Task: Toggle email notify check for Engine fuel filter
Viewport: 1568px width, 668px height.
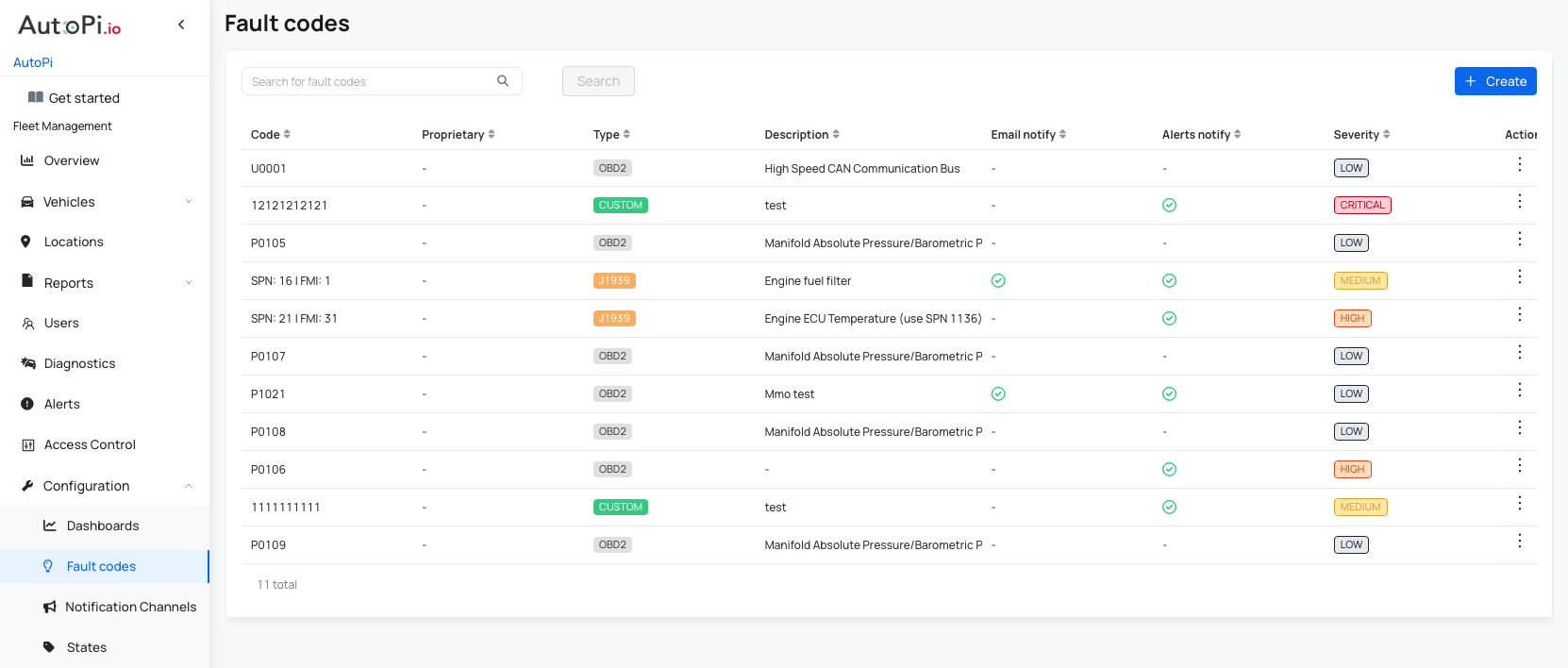Action: tap(998, 280)
